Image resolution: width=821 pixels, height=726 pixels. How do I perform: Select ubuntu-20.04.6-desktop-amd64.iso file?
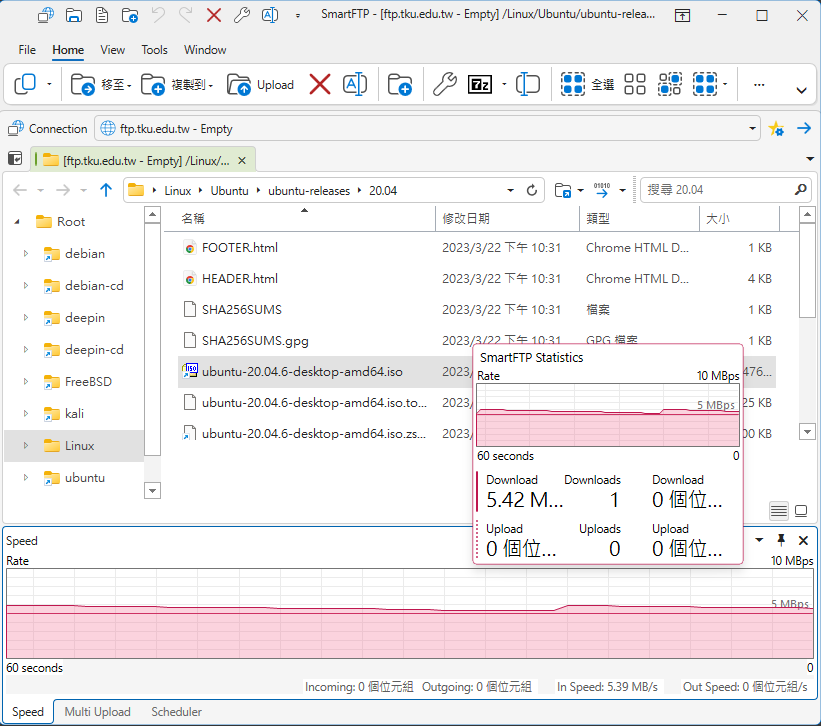[x=302, y=372]
